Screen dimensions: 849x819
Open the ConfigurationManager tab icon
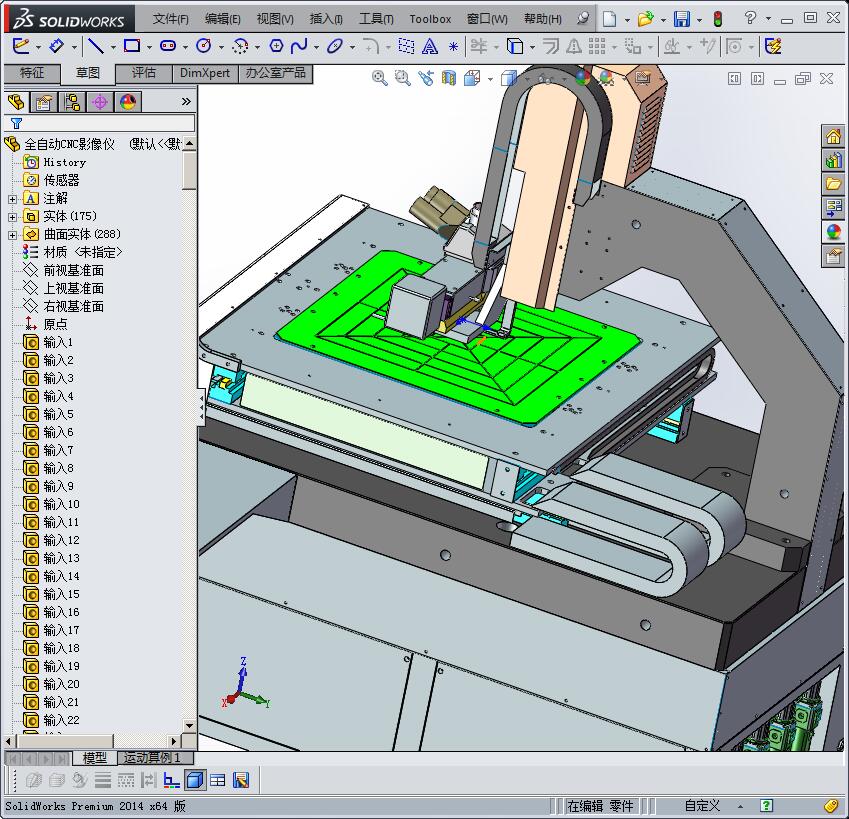tap(72, 102)
